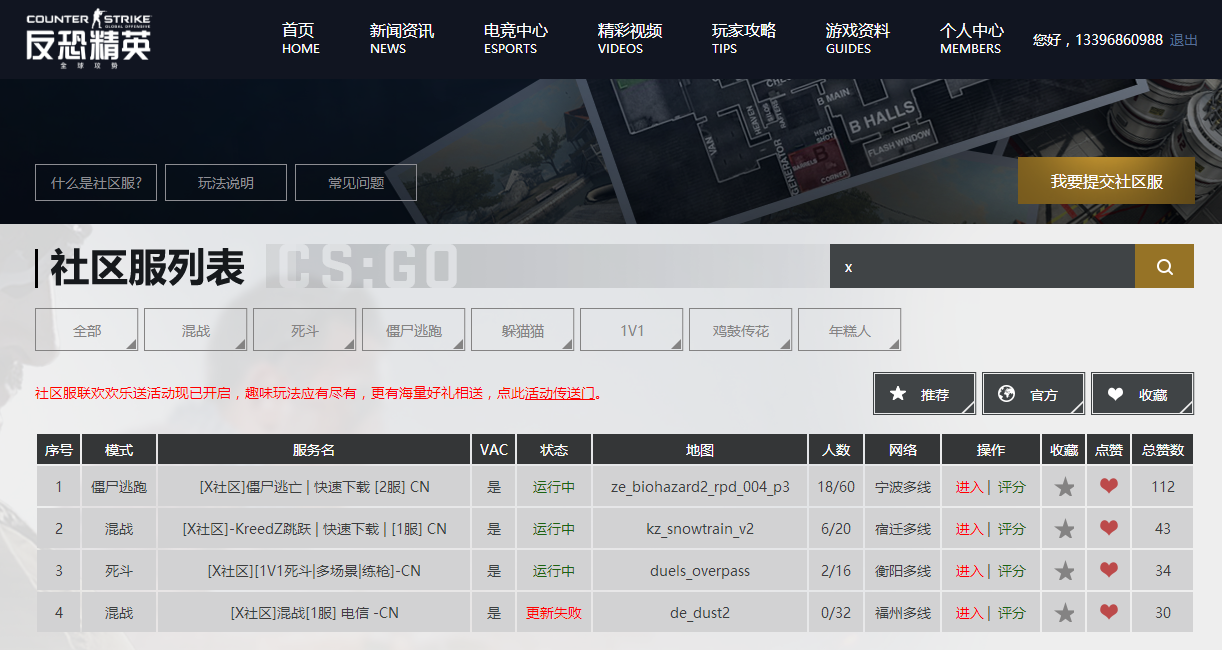Like the ze_biohazard2 server with its heart icon
Screen dimensions: 1222x650
coord(1108,486)
